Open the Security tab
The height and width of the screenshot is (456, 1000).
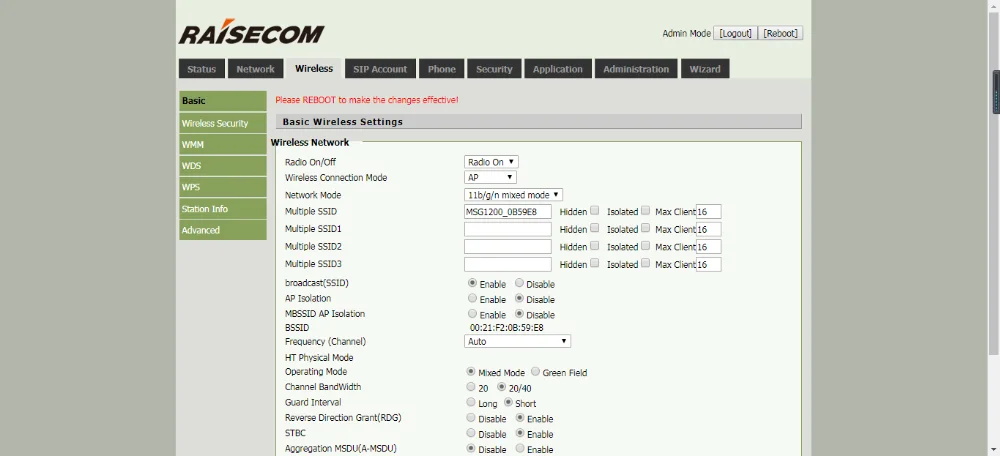coord(494,69)
